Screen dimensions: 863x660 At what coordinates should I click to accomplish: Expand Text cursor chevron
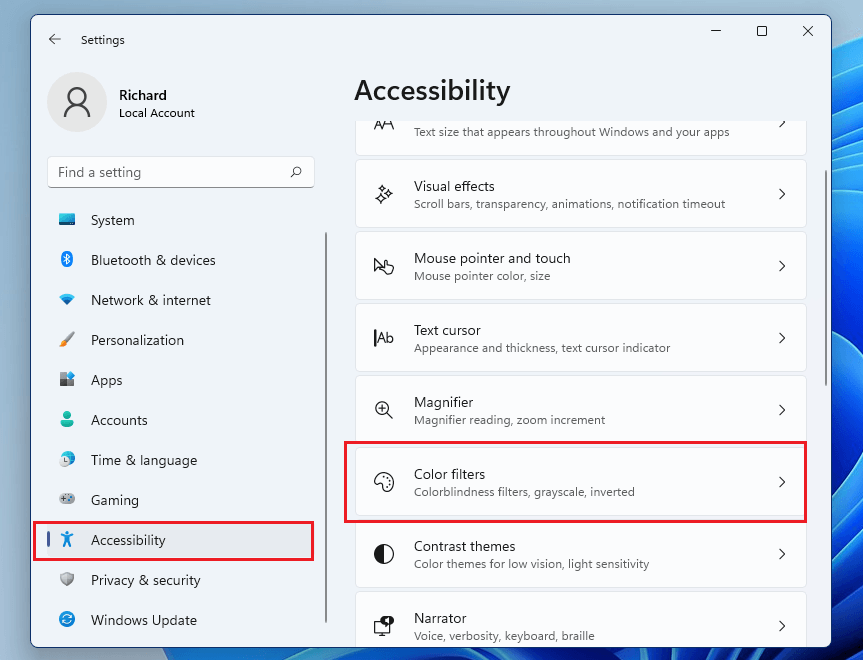click(x=782, y=338)
